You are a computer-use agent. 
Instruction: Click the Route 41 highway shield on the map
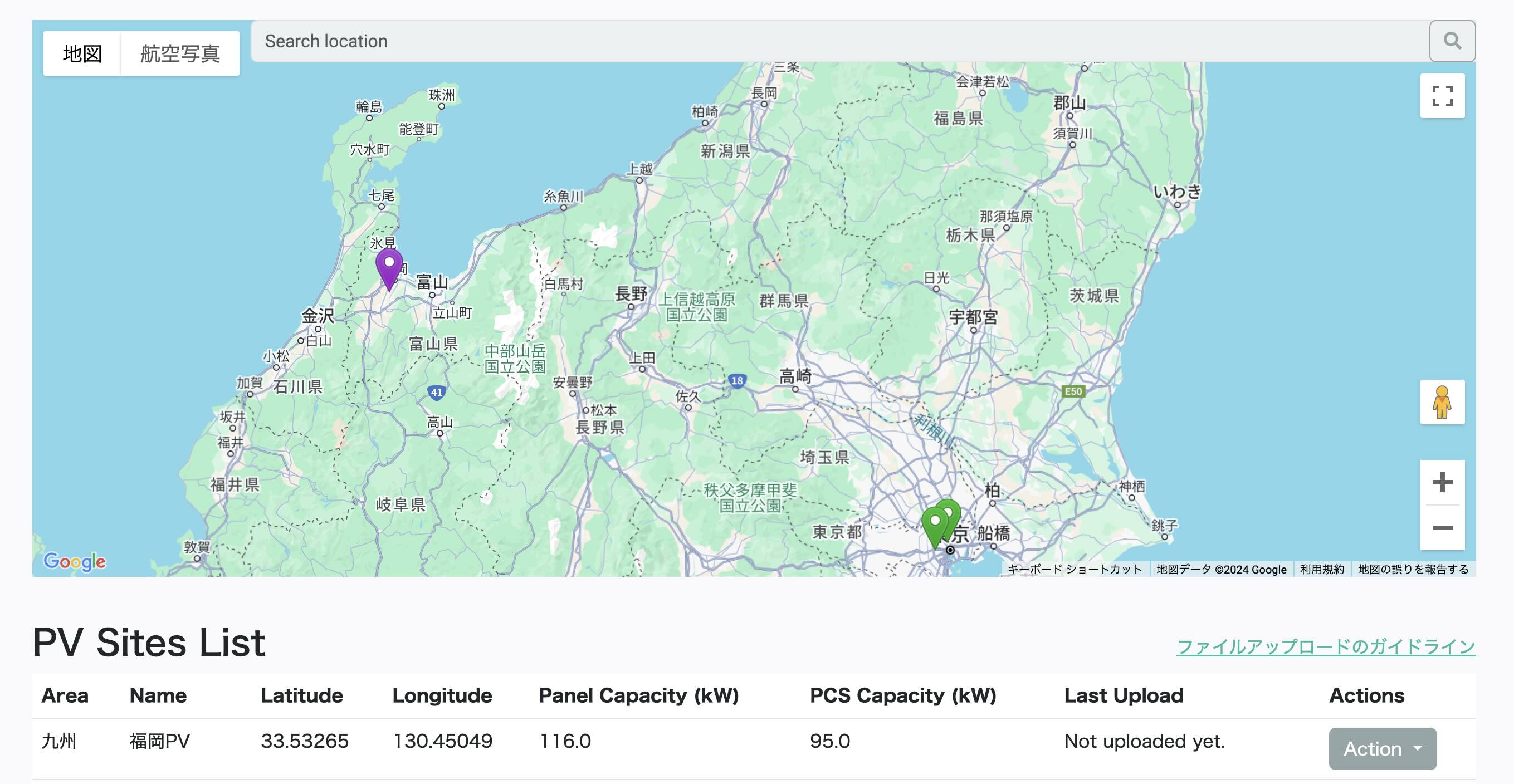click(x=436, y=392)
